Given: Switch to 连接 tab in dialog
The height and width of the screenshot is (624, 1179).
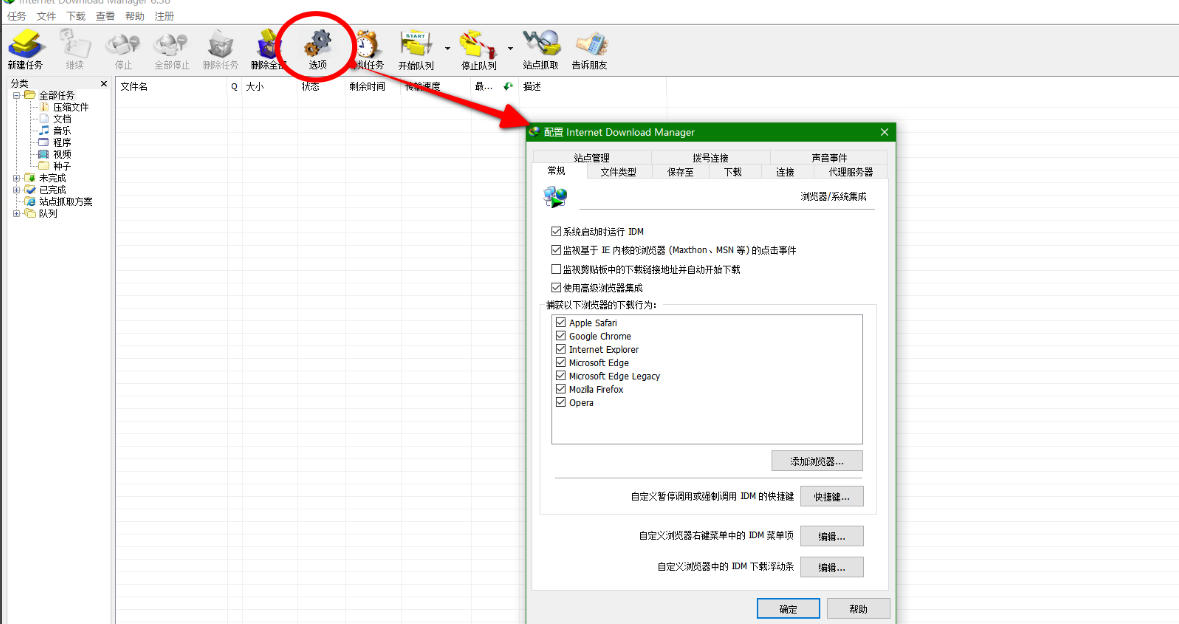Looking at the screenshot, I should (785, 171).
